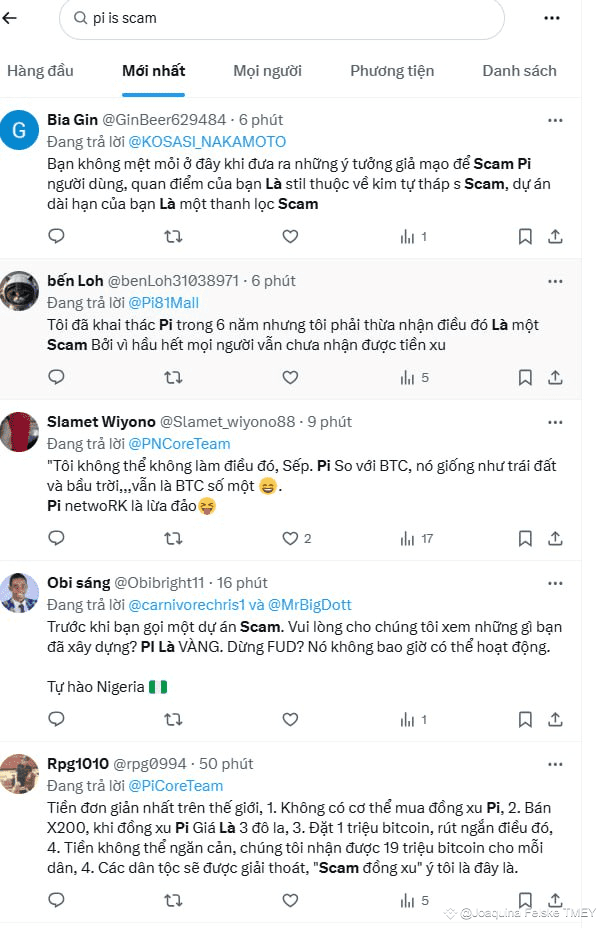Image resolution: width=604 pixels, height=928 pixels.
Task: Open Rpg1010's profile avatar
Action: tap(20, 773)
